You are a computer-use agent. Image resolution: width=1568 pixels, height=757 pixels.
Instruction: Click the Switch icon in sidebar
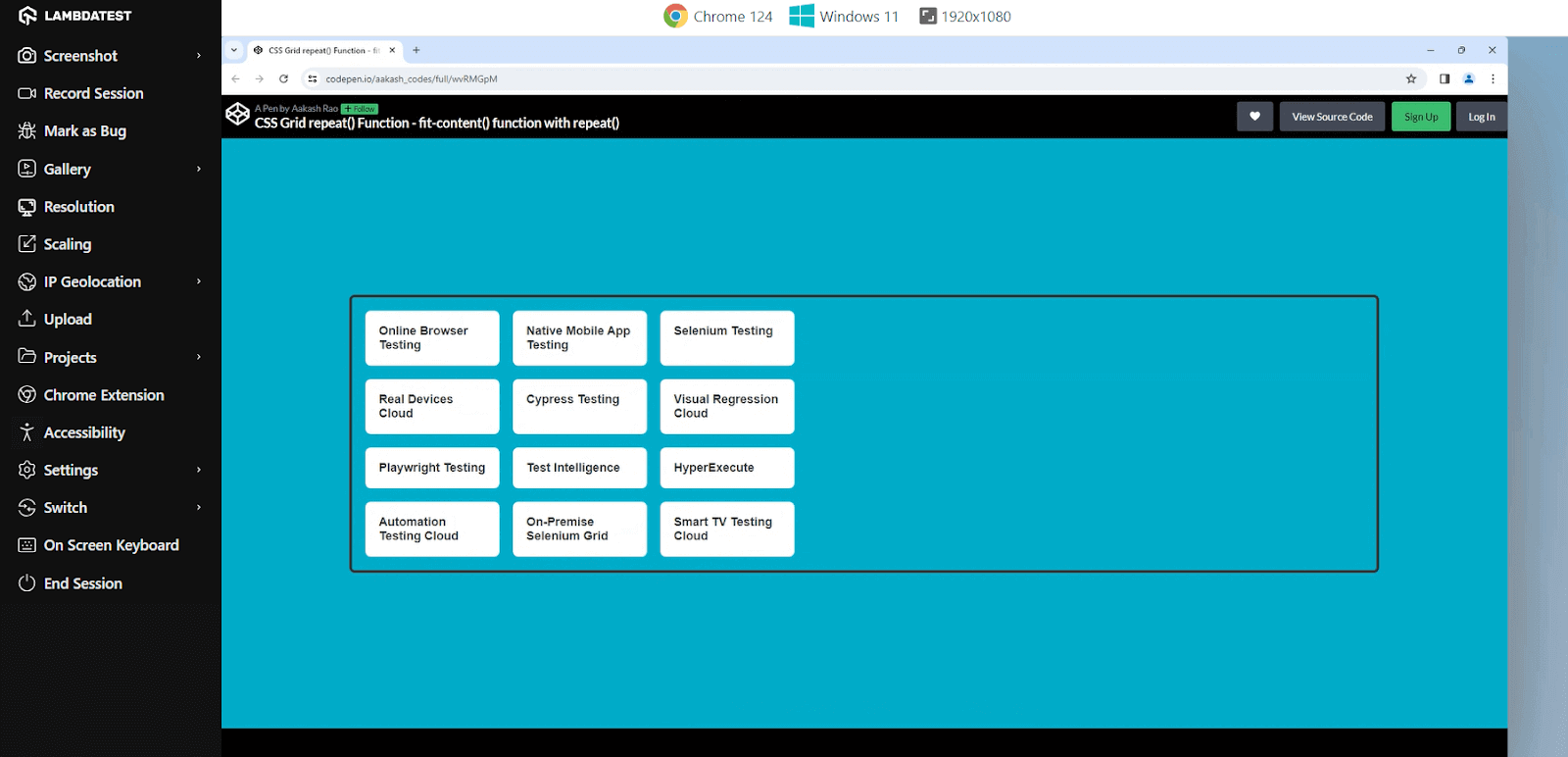(27, 507)
